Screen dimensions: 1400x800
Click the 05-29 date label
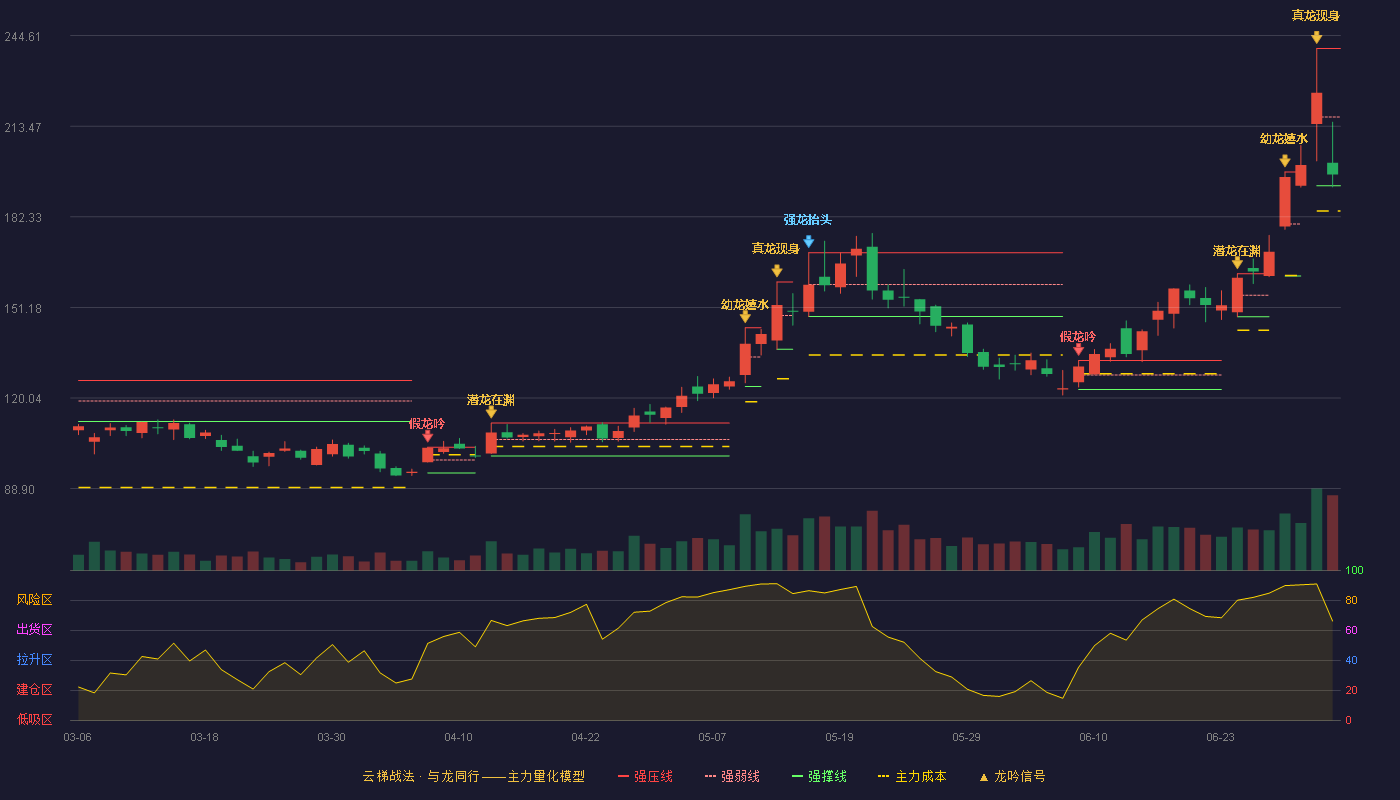[x=966, y=737]
